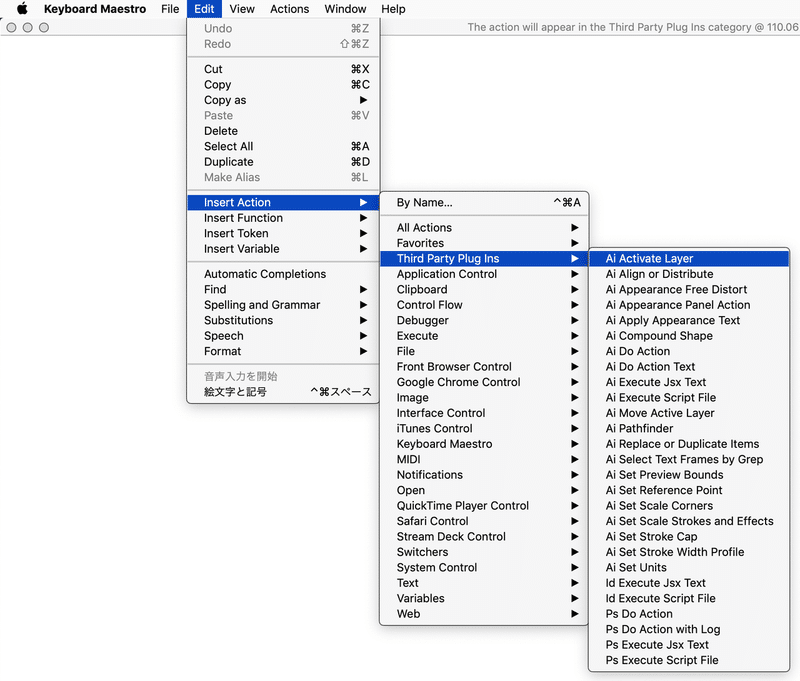Insert Ai Select Text Frames by Grep
Viewport: 800px width, 681px height.
click(x=689, y=459)
